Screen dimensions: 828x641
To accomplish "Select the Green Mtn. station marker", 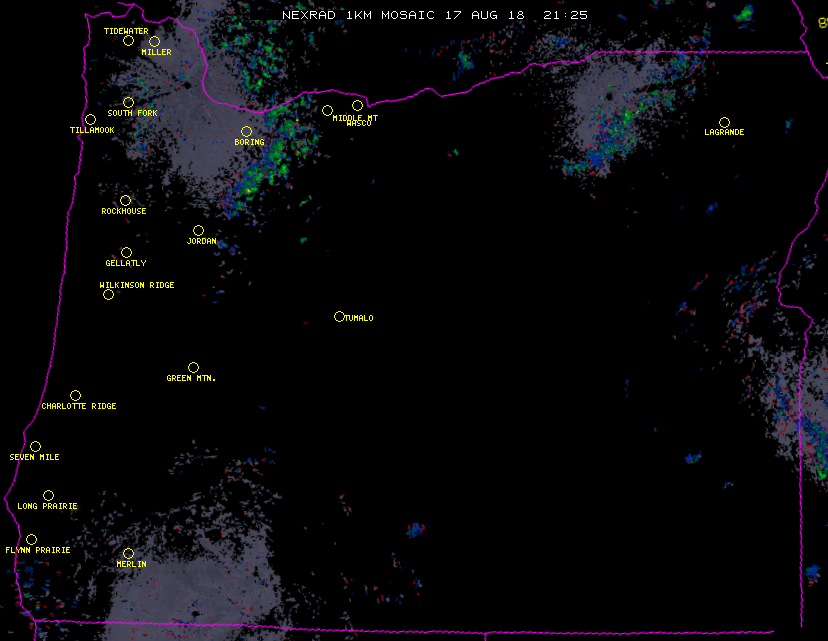I will pyautogui.click(x=193, y=368).
